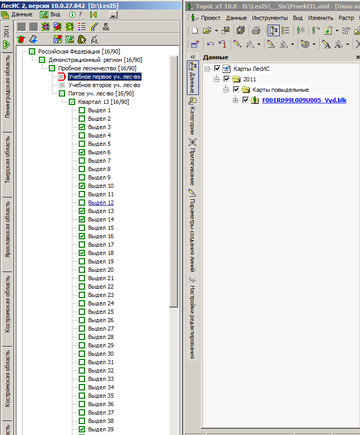Click the olive pointer selection icon in LesIS

(x=82, y=40)
